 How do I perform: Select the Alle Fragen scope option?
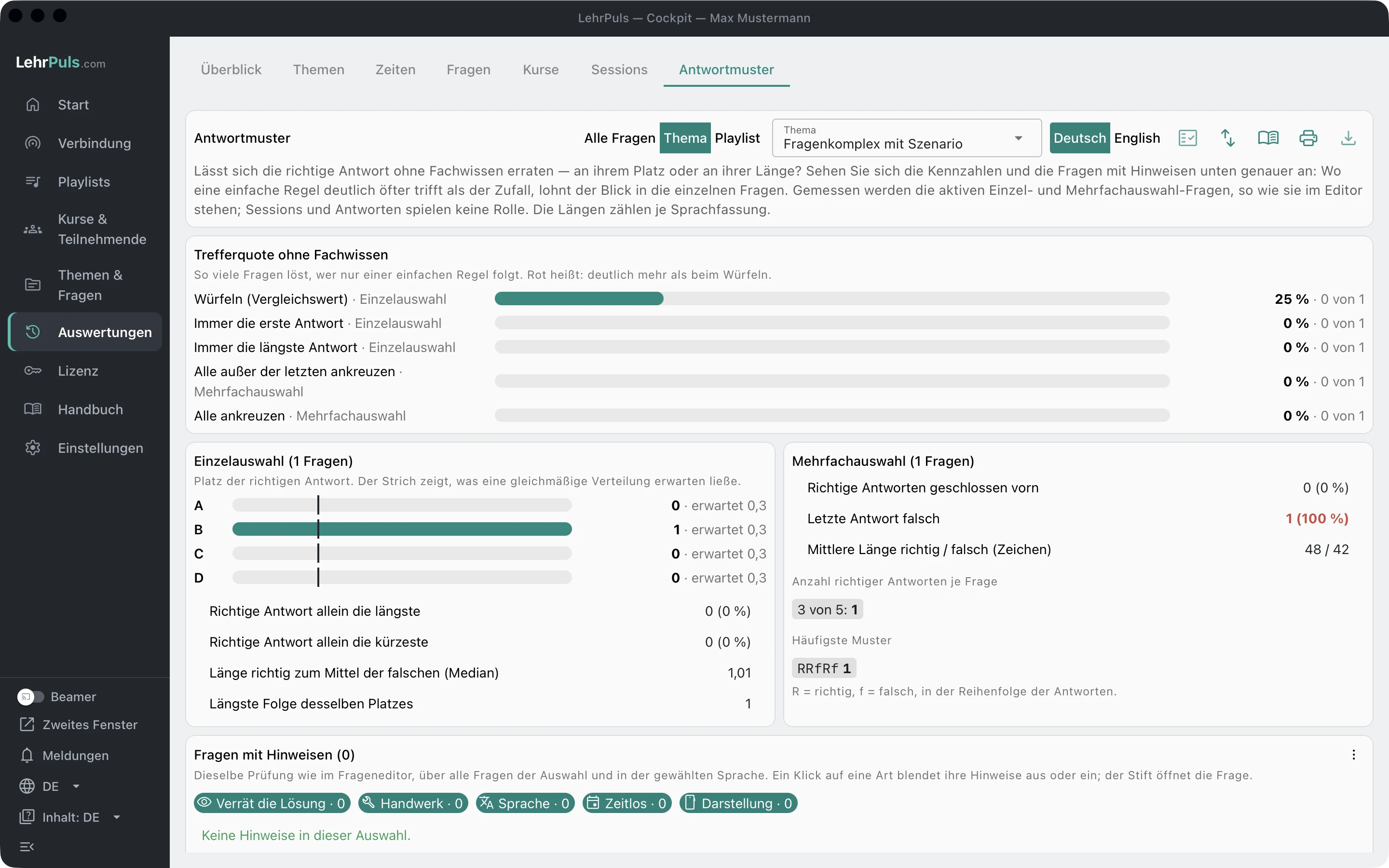click(619, 138)
